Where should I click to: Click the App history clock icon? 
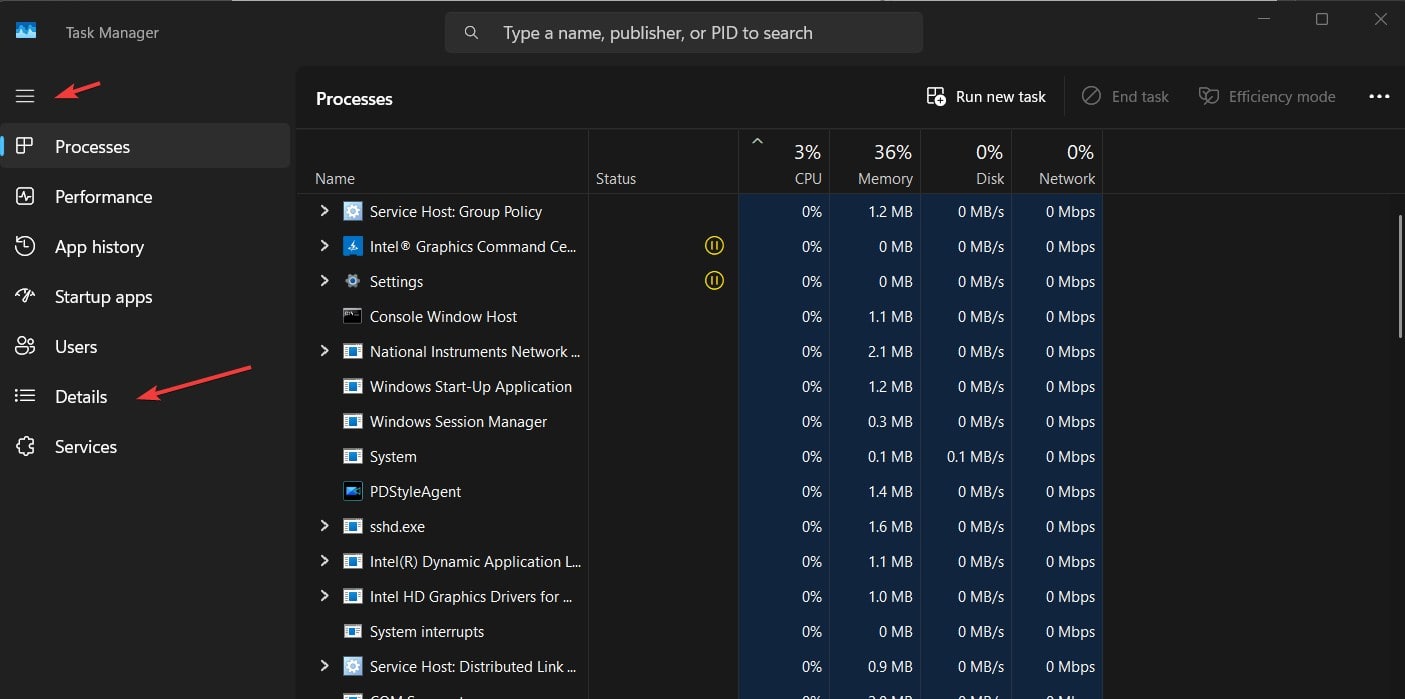pyautogui.click(x=25, y=246)
